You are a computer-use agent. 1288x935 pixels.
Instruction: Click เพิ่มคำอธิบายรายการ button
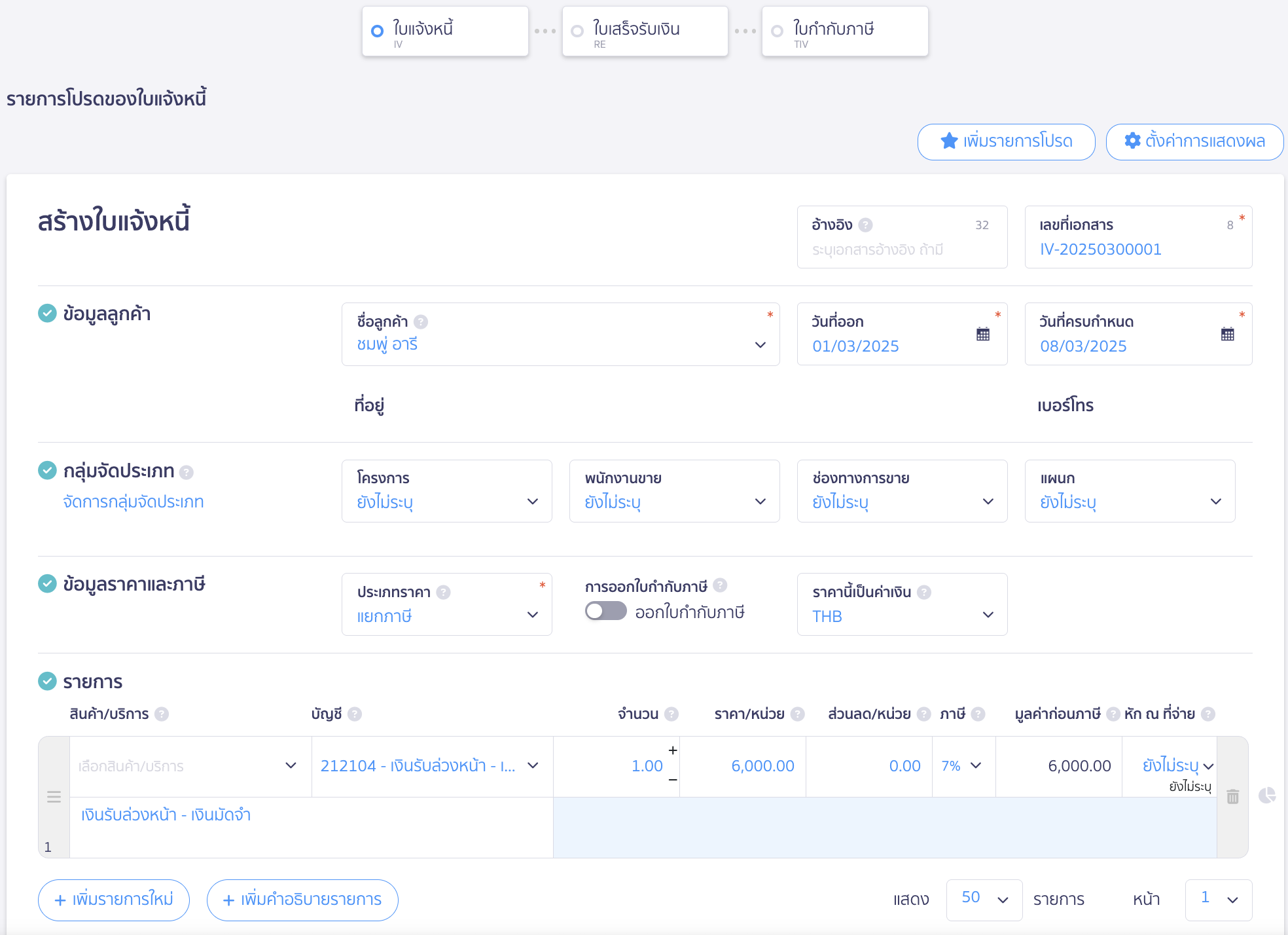302,900
